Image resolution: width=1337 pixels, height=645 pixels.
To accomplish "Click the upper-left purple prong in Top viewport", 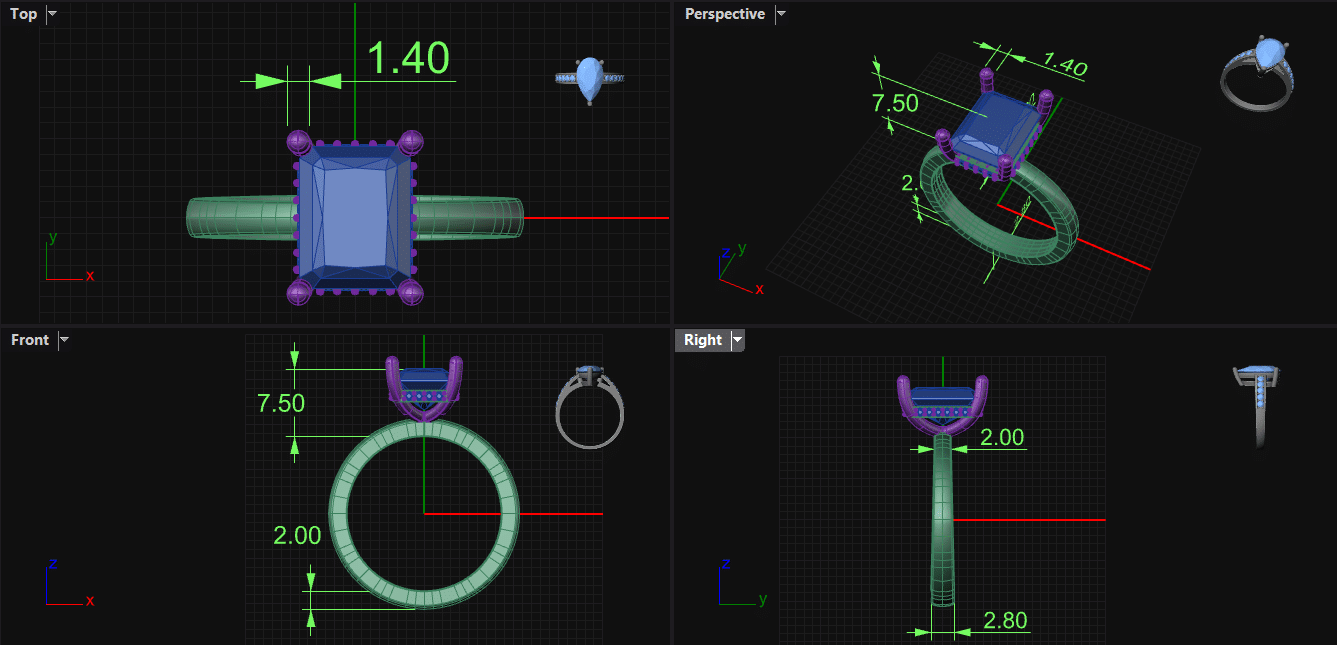I will click(300, 142).
